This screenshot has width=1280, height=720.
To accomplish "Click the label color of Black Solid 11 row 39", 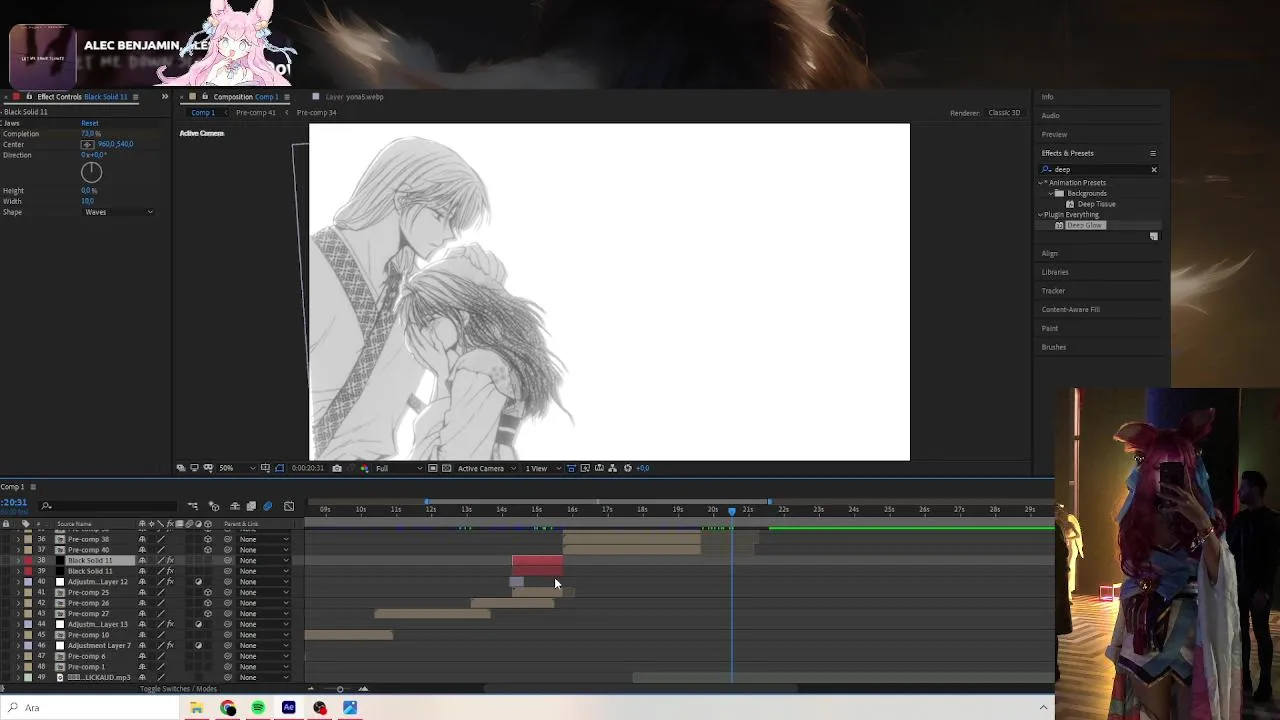I will tap(28, 571).
